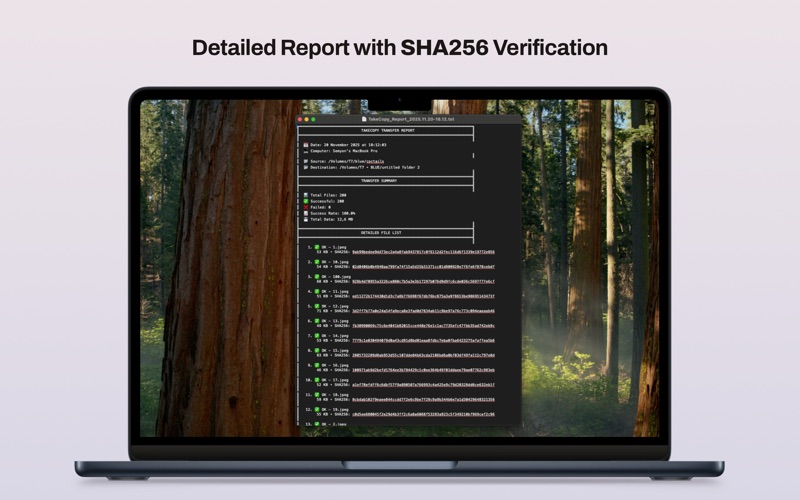Click the green zoom window button

313,119
